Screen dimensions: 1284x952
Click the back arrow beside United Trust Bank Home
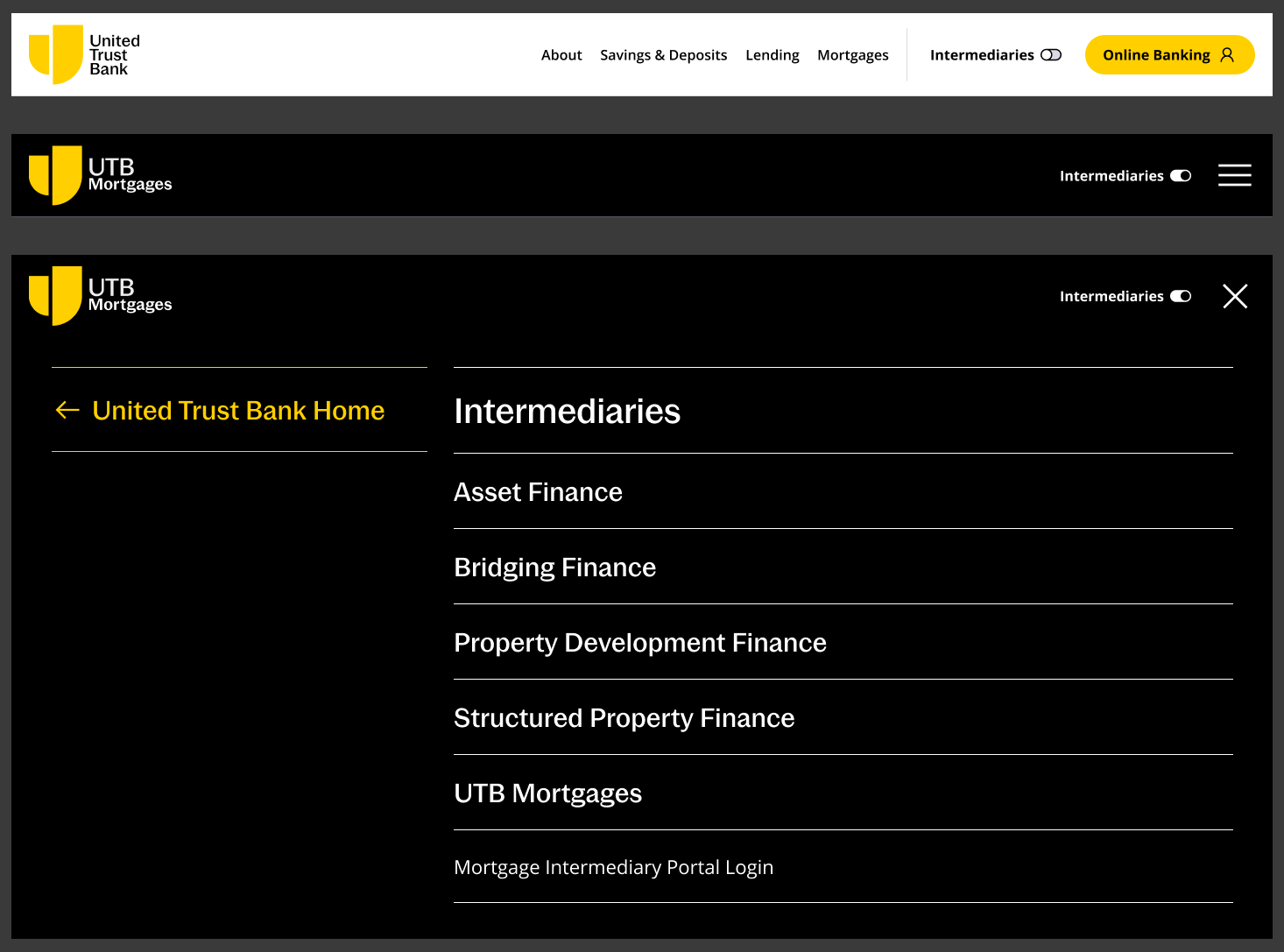click(67, 410)
